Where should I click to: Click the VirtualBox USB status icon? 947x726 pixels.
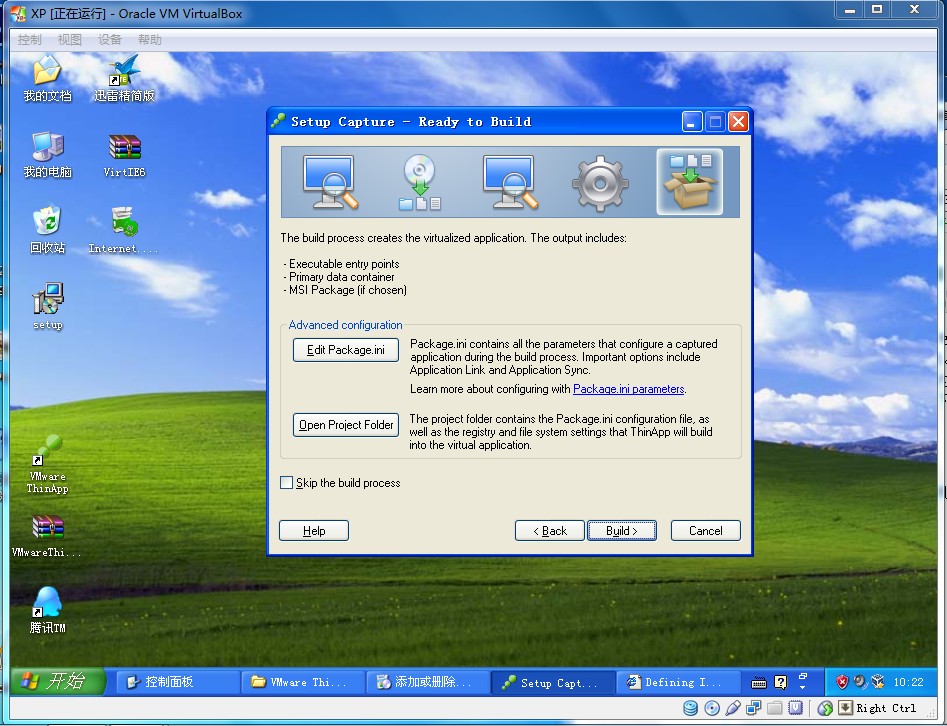(733, 708)
